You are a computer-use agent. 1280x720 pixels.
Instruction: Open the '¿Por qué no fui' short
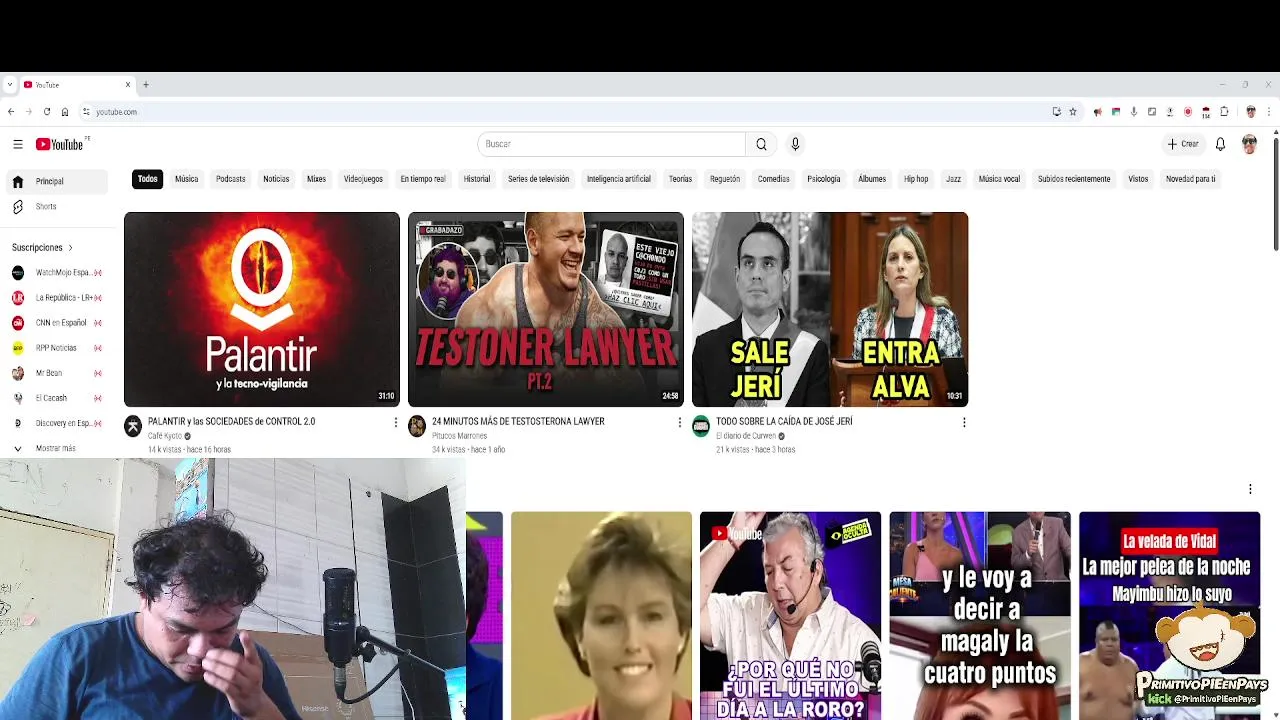[790, 616]
